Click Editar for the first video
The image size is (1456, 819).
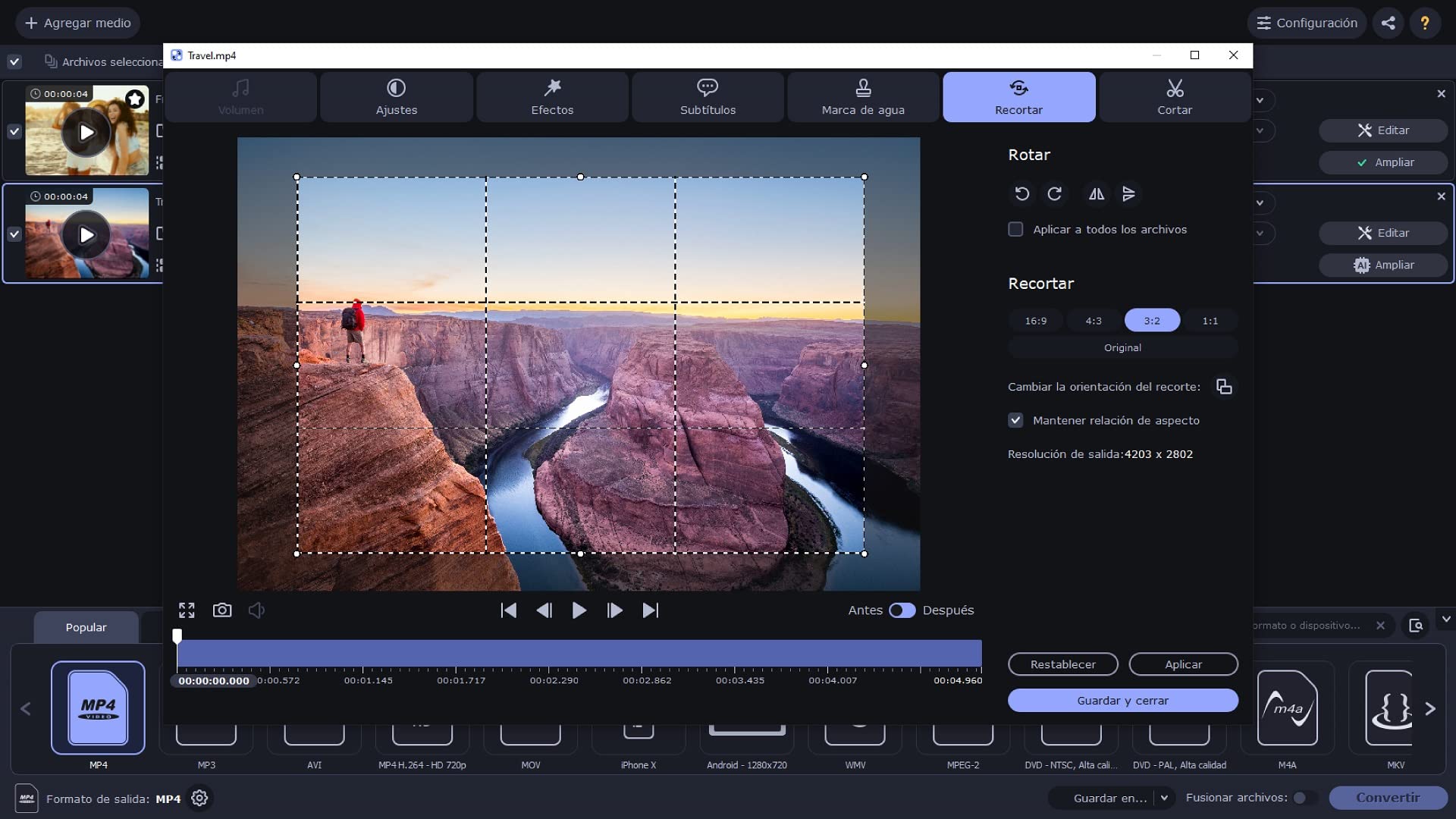(x=1383, y=130)
